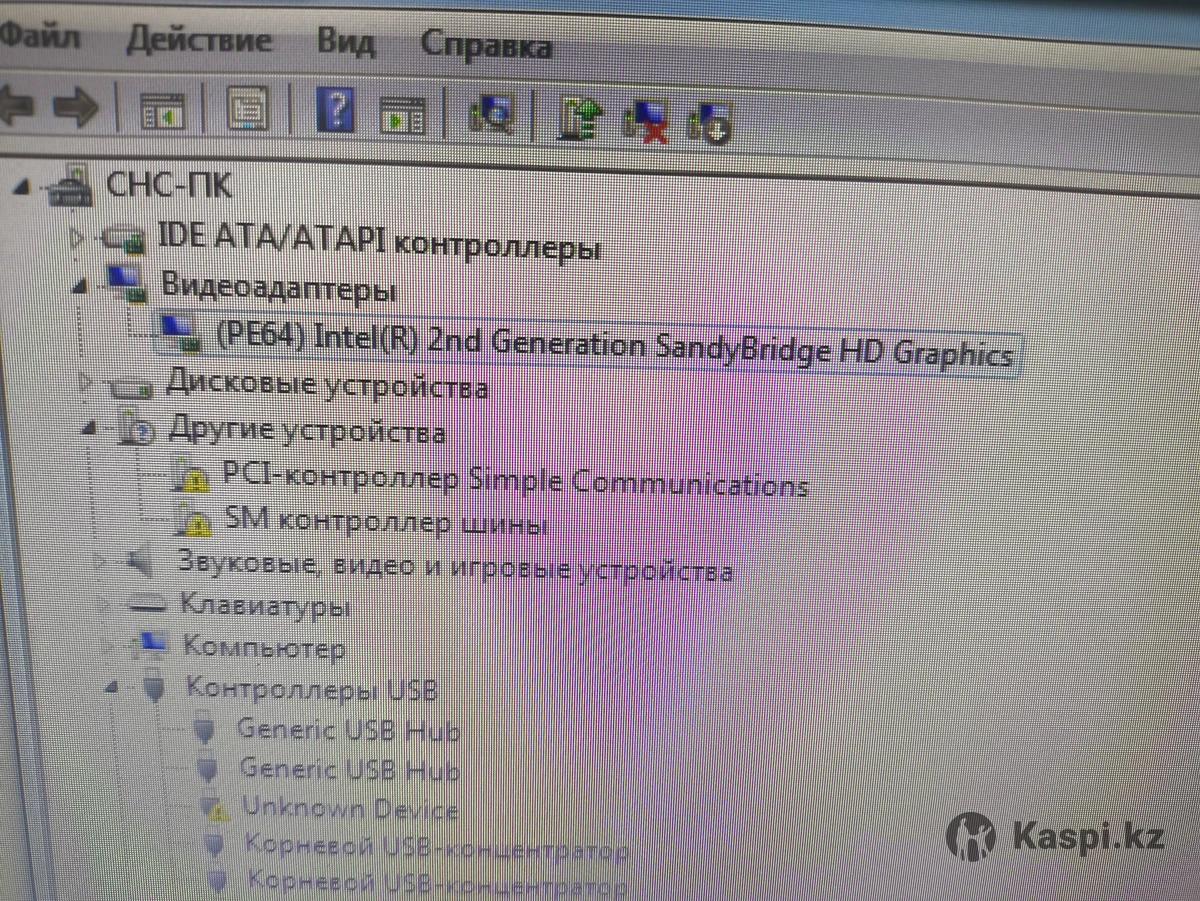Select the SM контроллер шины device
Viewport: 1200px width, 901px height.
pos(384,521)
